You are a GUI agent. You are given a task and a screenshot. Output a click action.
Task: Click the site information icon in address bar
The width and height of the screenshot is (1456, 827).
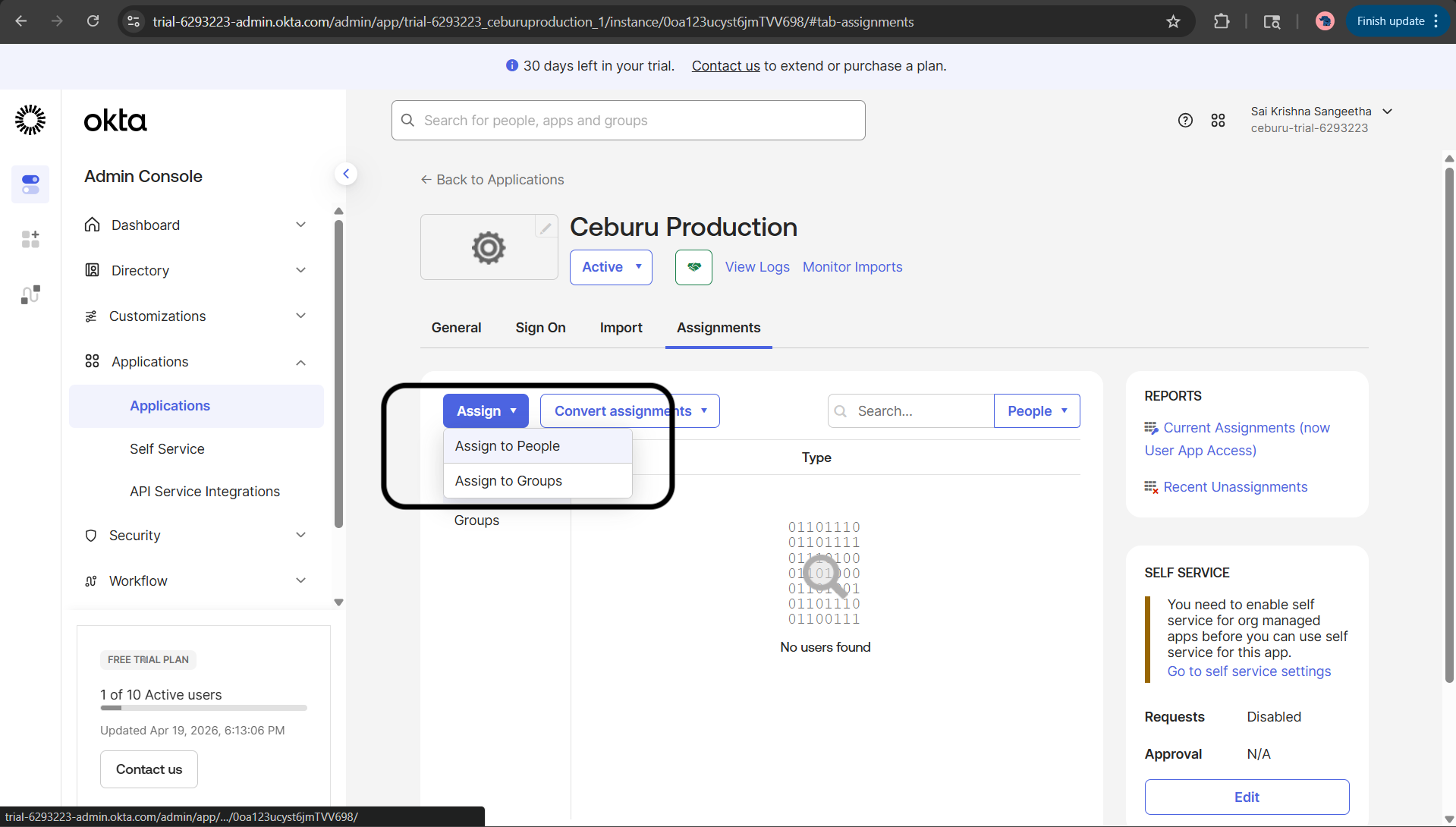click(x=134, y=21)
